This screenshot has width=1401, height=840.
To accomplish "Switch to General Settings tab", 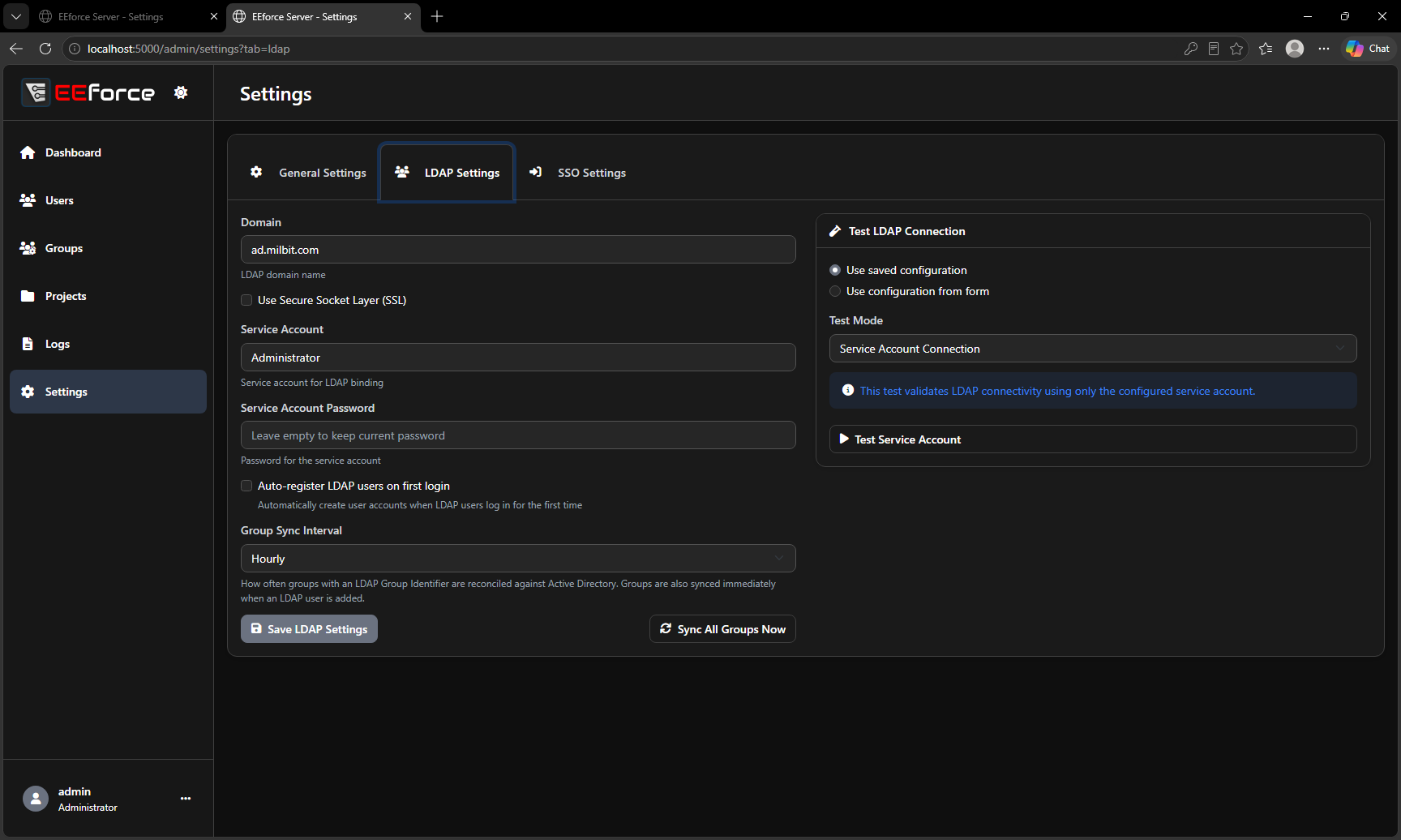I will tap(308, 173).
